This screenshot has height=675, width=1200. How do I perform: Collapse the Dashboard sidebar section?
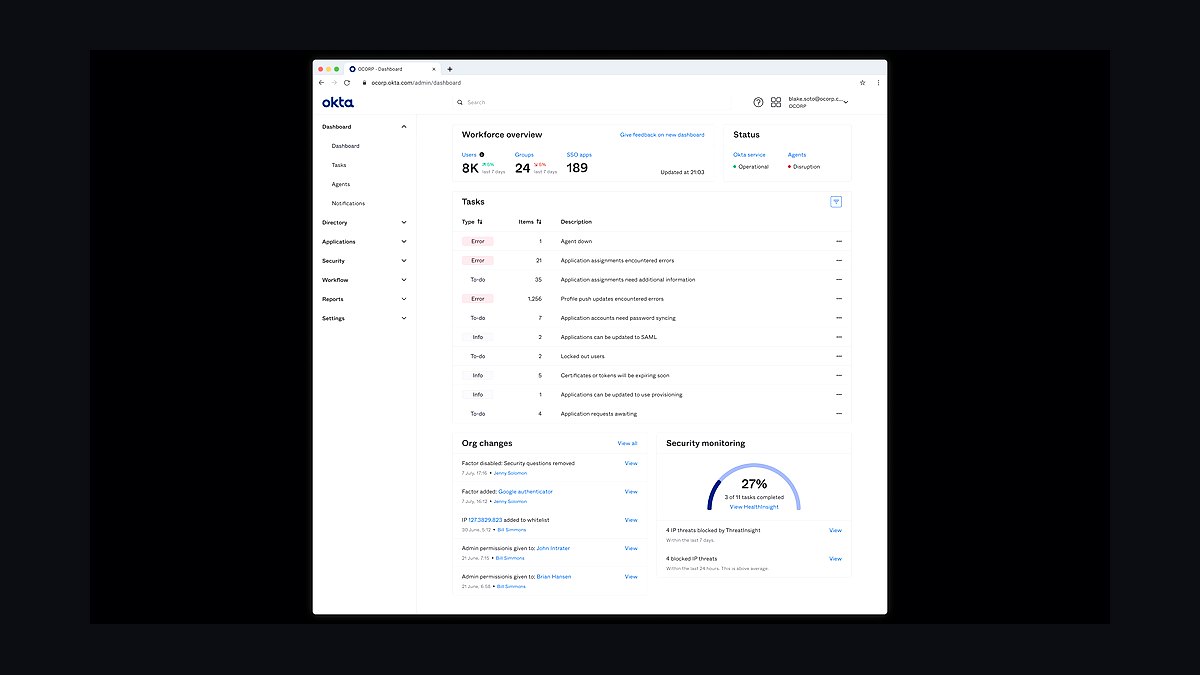point(404,127)
